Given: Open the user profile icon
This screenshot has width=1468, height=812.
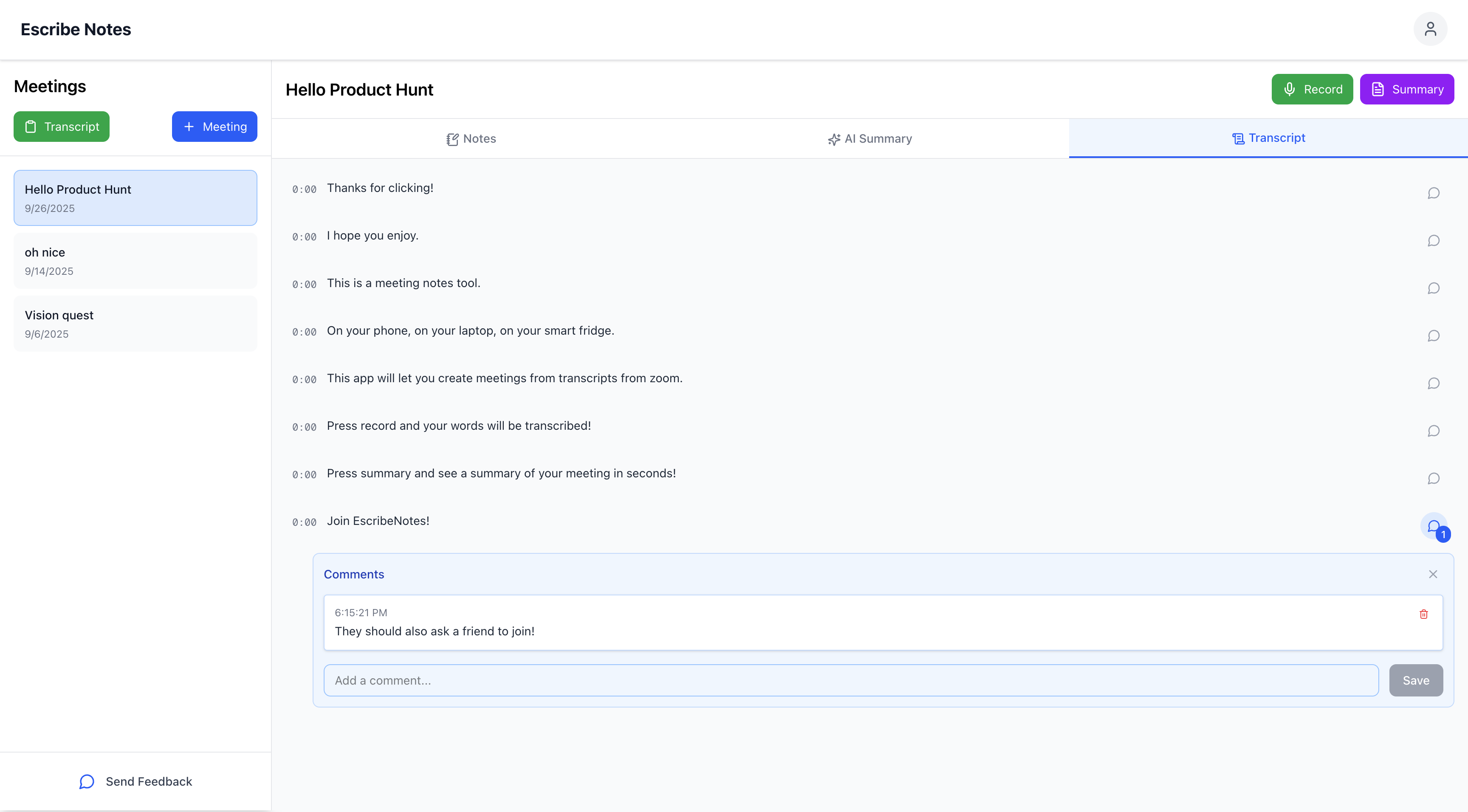Looking at the screenshot, I should [x=1430, y=29].
